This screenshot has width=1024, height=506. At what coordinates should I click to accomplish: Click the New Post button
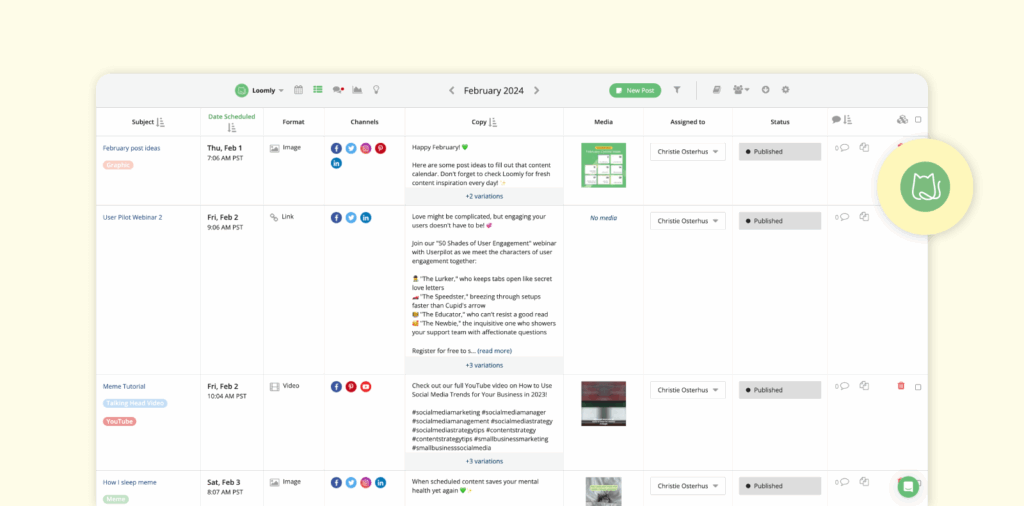click(x=635, y=91)
